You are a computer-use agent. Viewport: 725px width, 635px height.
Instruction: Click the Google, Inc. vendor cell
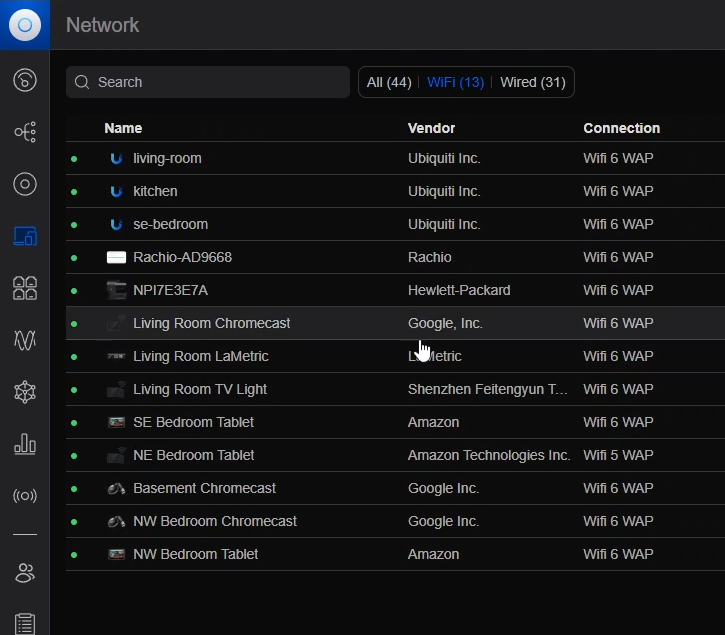445,323
